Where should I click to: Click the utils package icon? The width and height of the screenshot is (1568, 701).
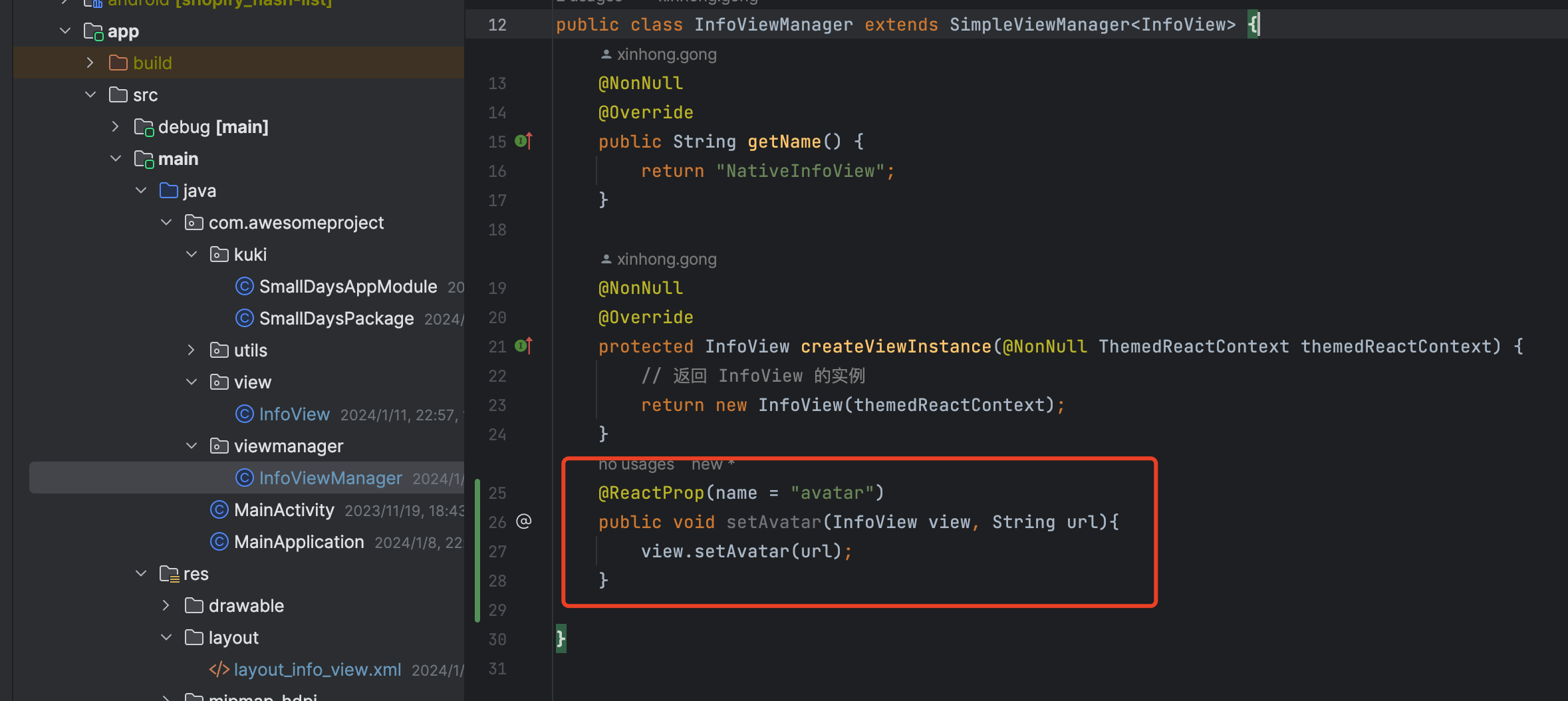pyautogui.click(x=219, y=350)
